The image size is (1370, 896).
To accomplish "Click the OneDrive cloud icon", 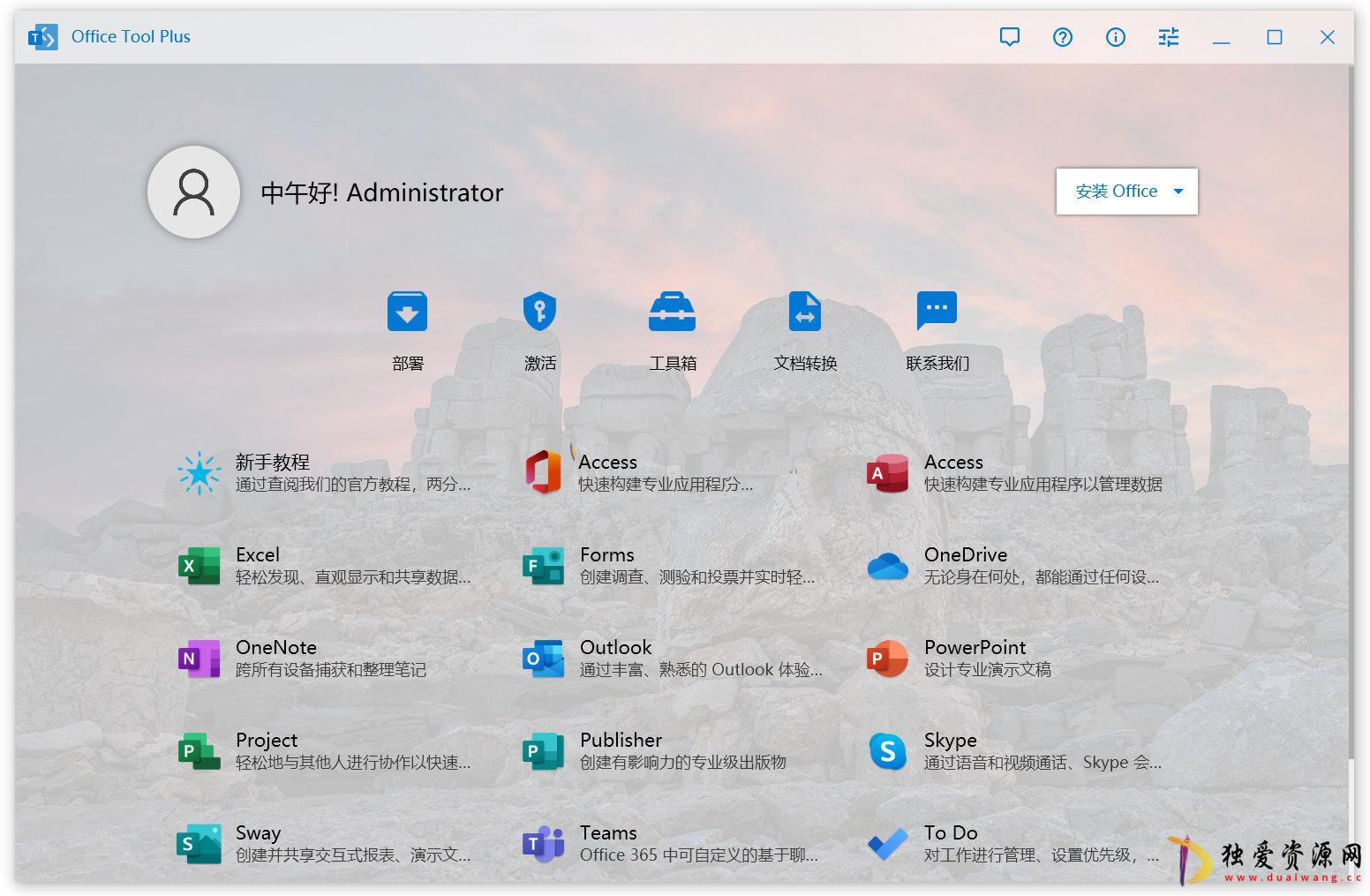I will pos(888,566).
